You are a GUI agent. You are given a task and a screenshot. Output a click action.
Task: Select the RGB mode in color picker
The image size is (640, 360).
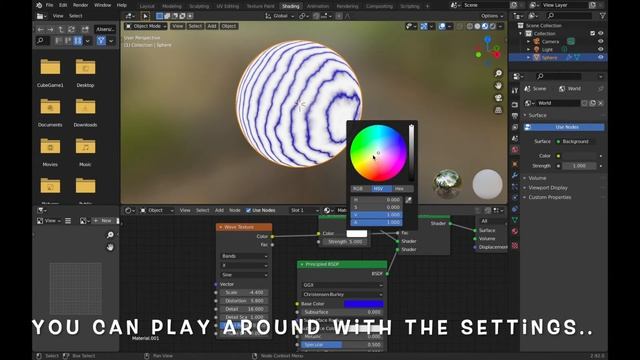[x=361, y=189]
